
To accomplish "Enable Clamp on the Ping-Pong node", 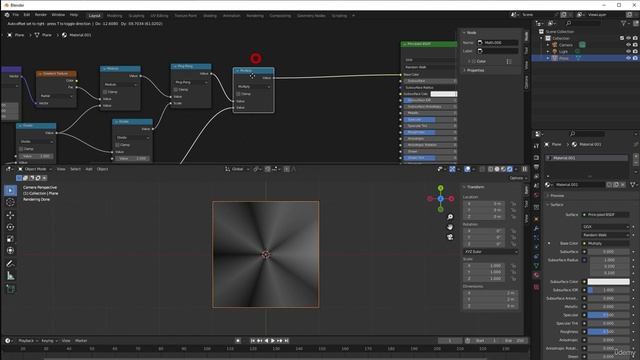I will [x=176, y=89].
